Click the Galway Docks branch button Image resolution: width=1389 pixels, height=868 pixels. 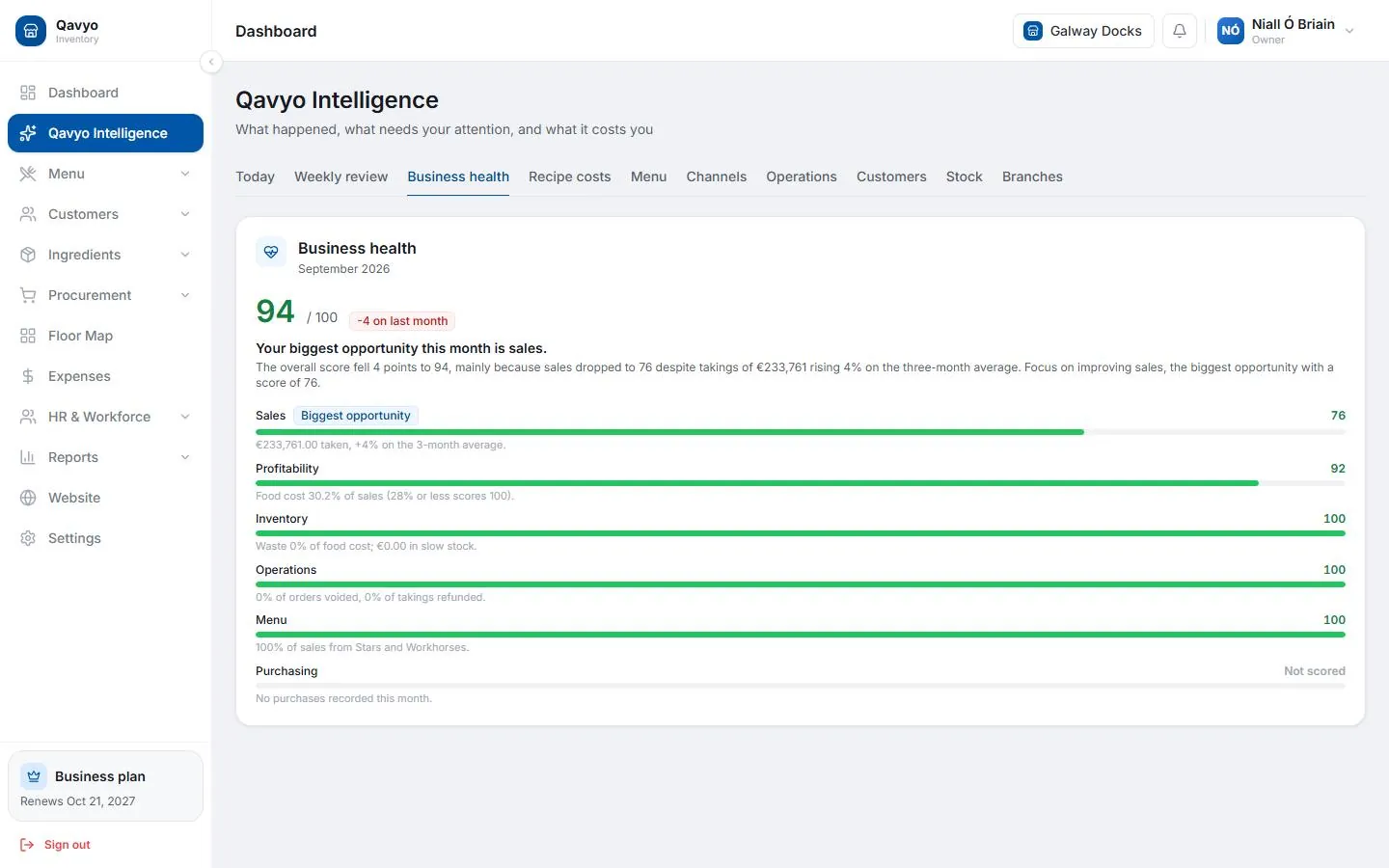click(1083, 31)
